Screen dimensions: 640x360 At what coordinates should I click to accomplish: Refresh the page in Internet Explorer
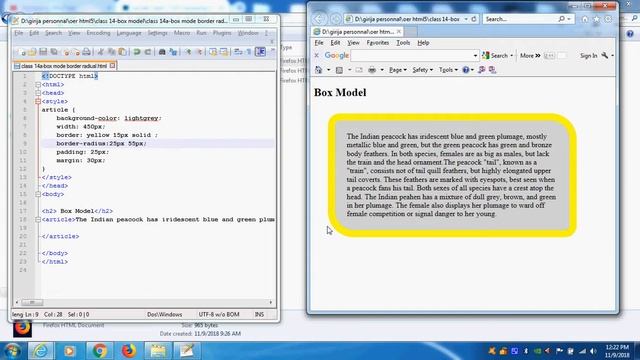474,19
